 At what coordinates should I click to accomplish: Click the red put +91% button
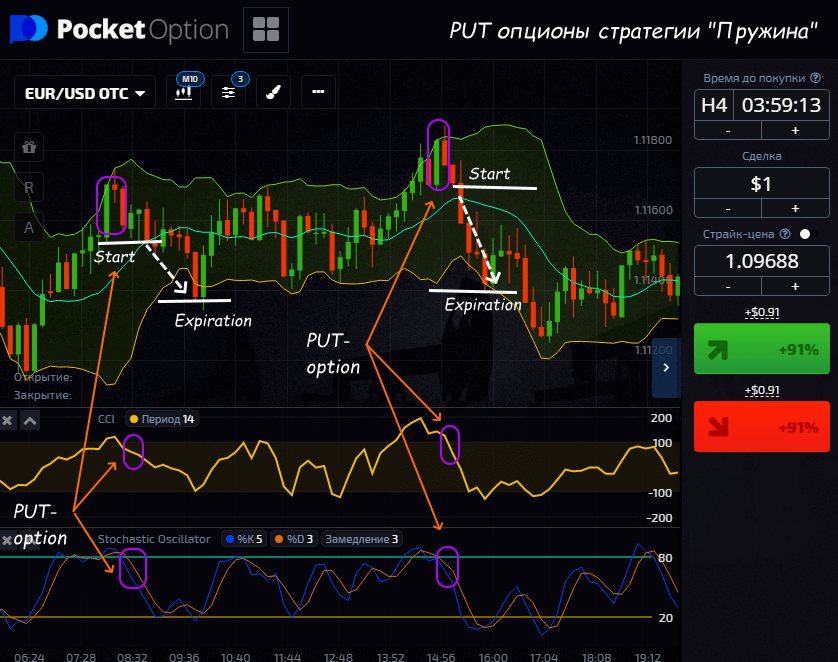click(x=761, y=427)
